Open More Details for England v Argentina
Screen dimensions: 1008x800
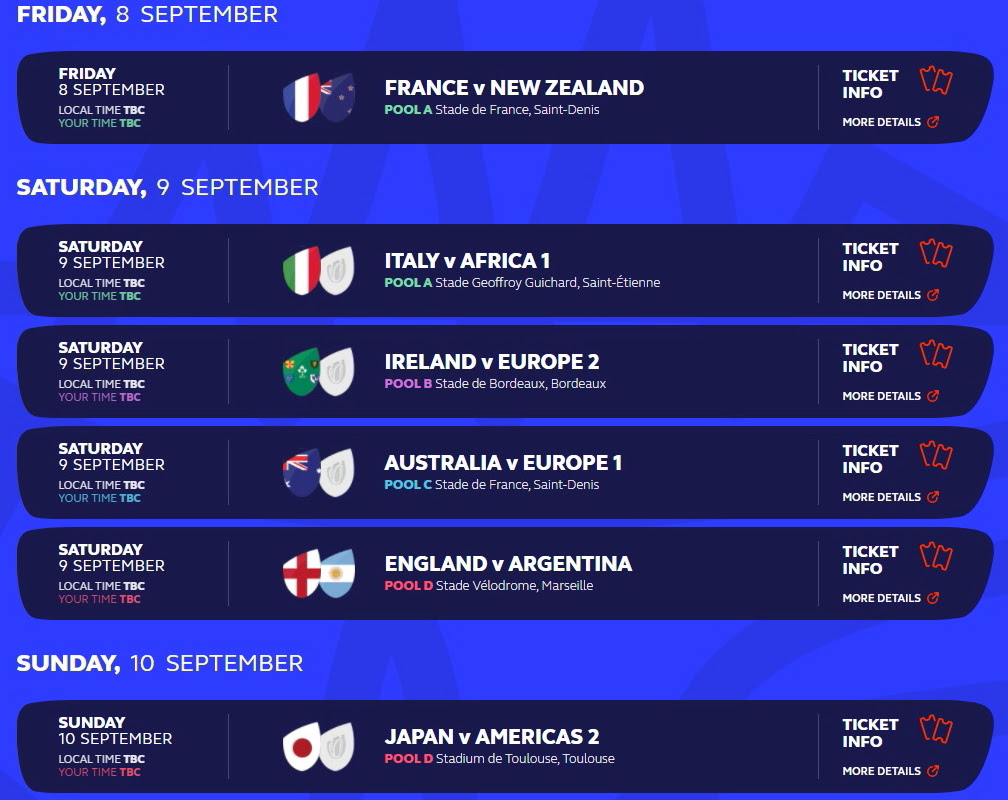point(890,598)
